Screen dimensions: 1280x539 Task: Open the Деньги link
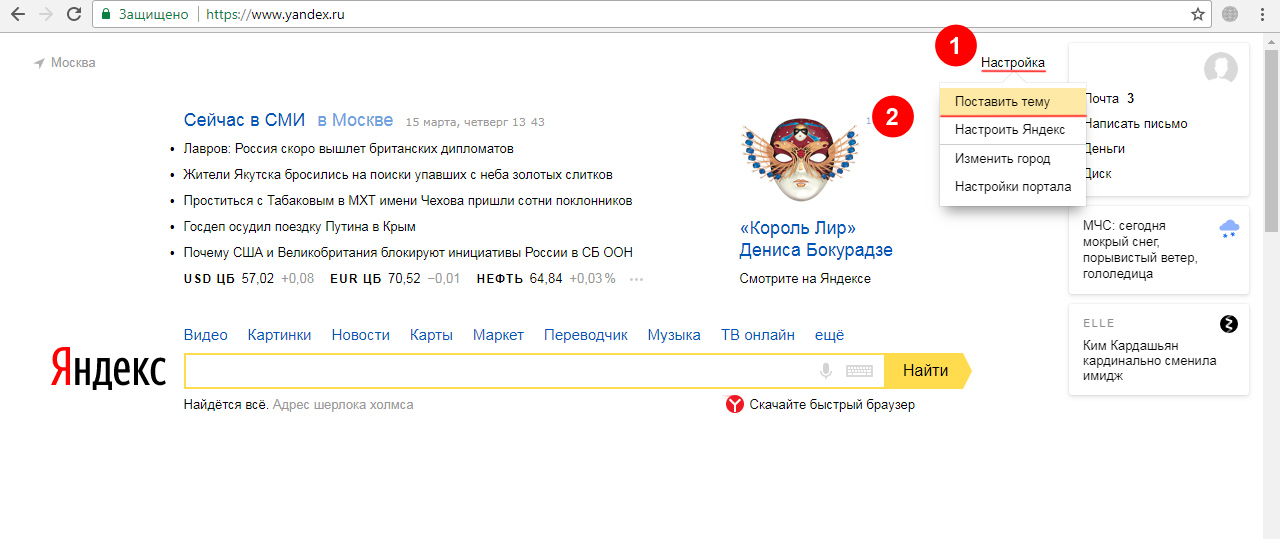(1105, 149)
